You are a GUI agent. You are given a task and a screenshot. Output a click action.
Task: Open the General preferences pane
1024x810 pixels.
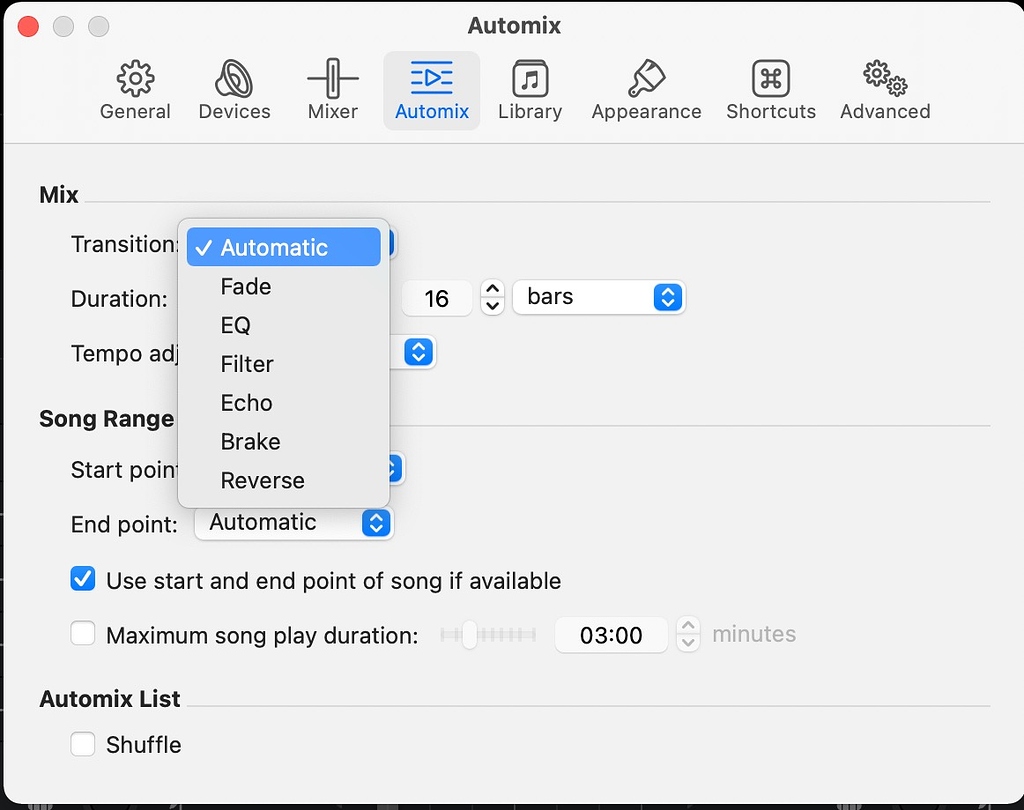click(135, 90)
